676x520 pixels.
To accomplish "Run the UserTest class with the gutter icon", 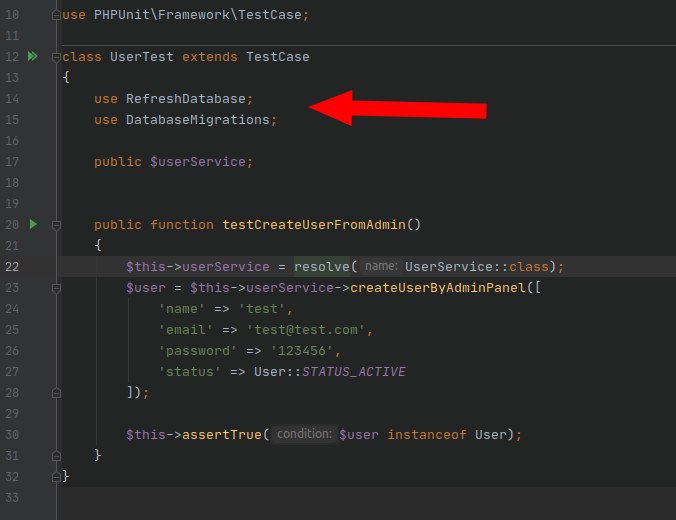I will click(x=33, y=56).
